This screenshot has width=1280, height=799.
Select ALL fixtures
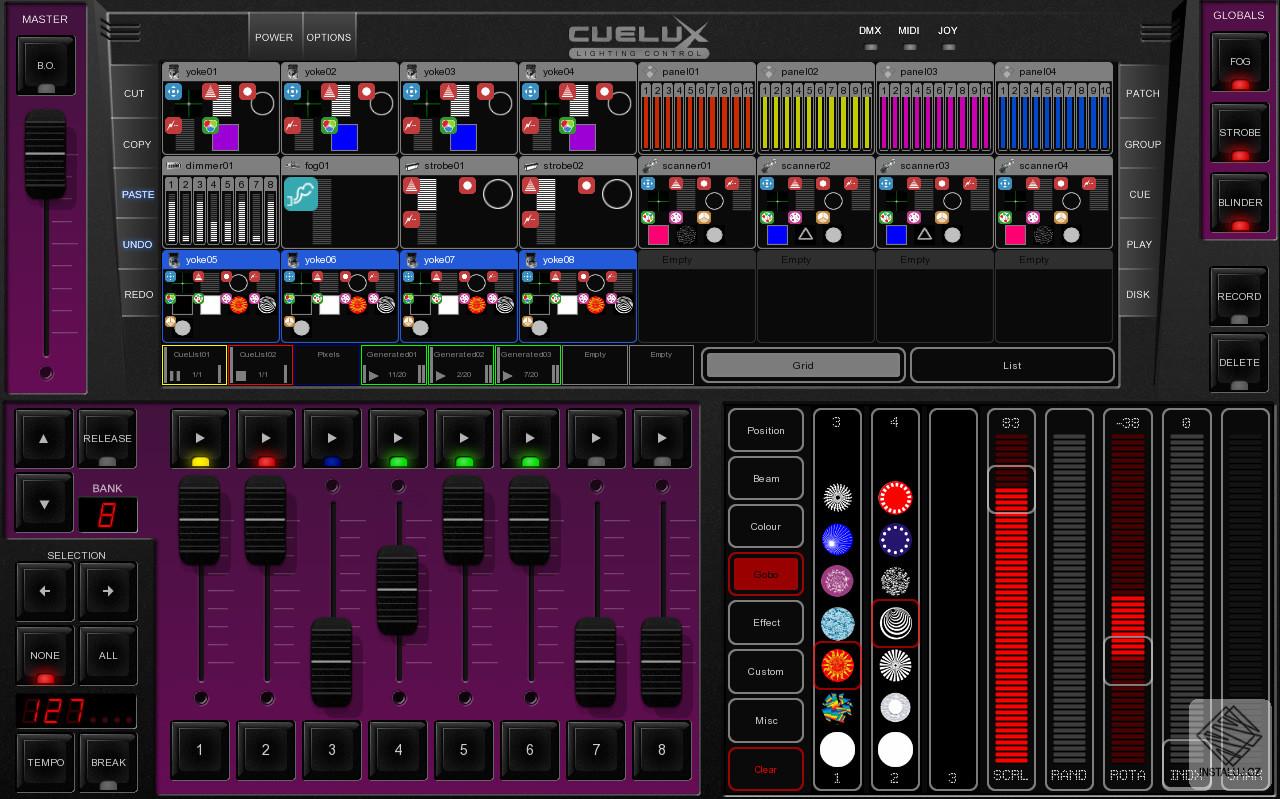[x=108, y=656]
